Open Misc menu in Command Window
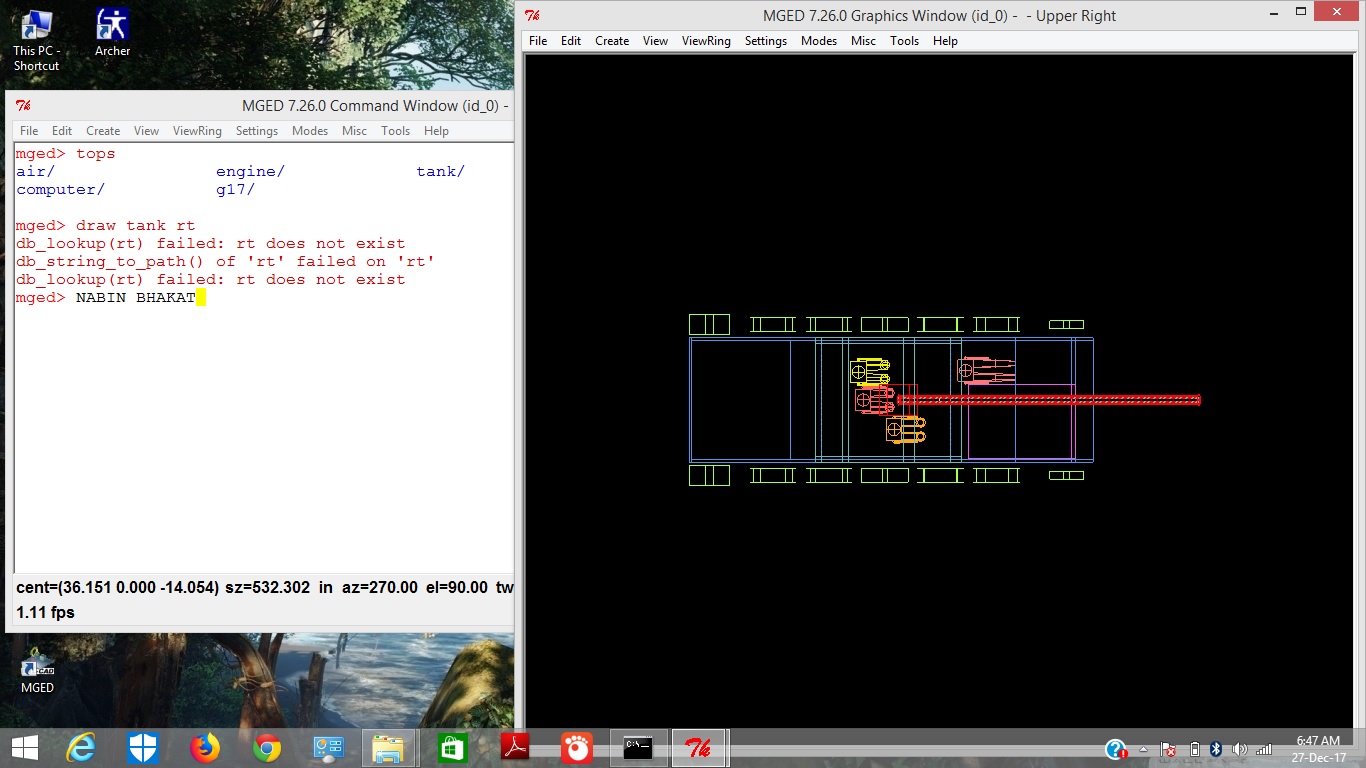This screenshot has height=768, width=1366. (354, 131)
